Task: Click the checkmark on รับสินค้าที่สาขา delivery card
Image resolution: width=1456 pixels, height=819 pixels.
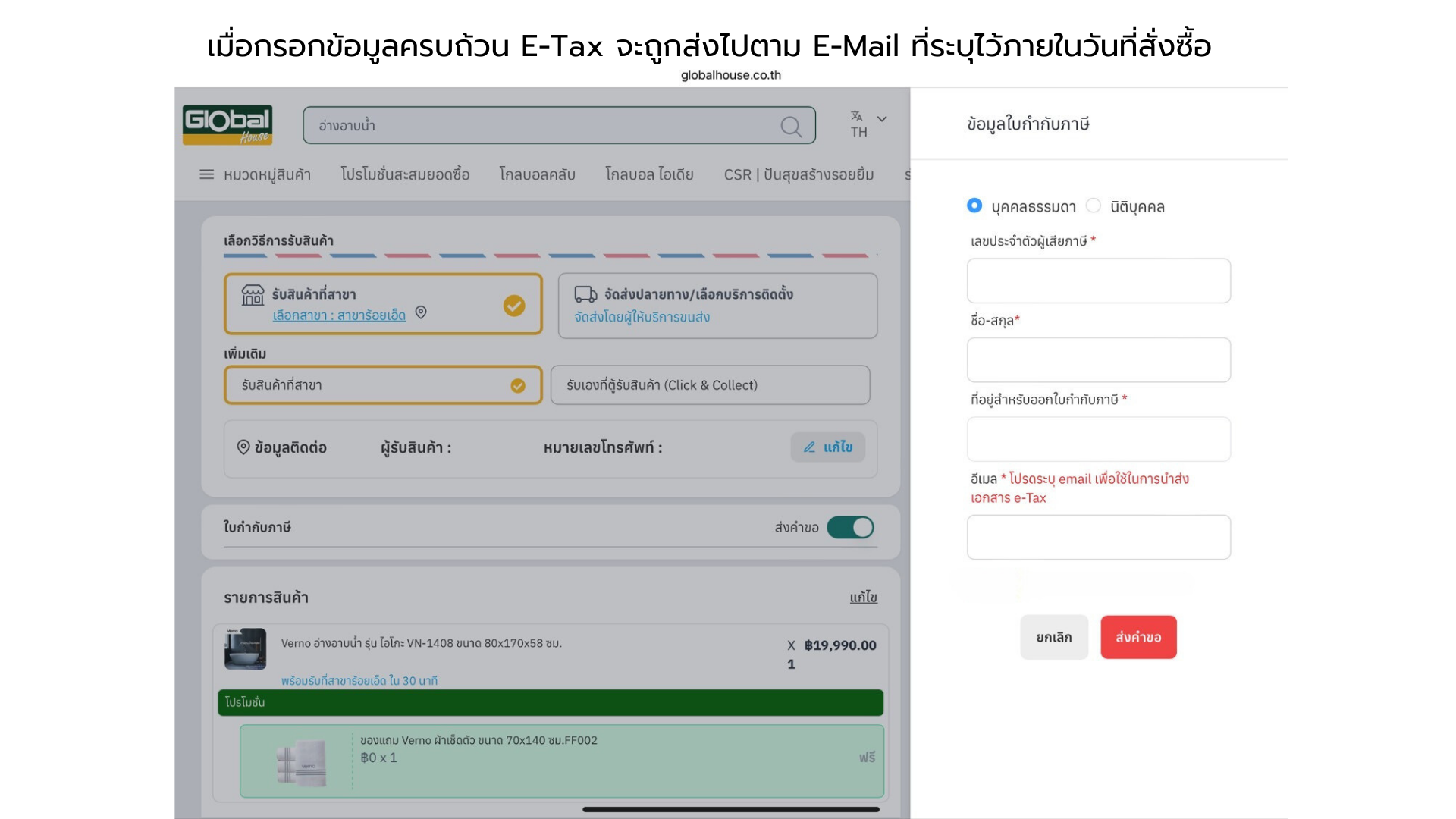Action: point(514,306)
